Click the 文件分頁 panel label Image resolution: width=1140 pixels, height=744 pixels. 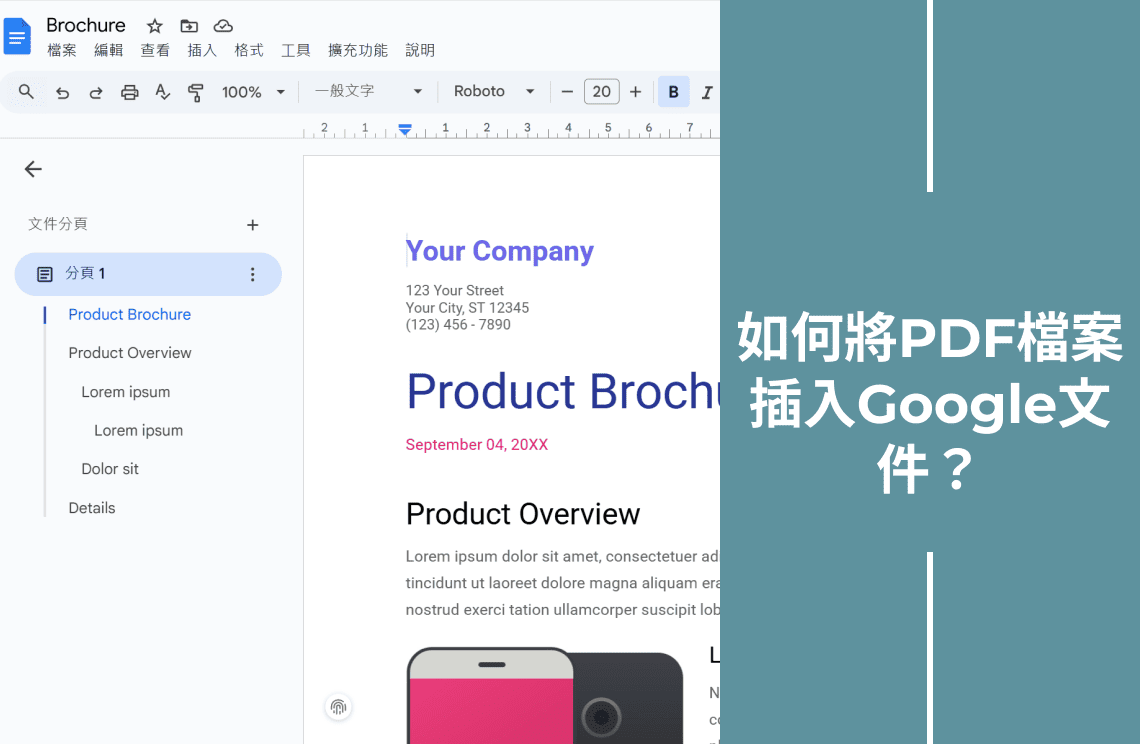point(58,224)
